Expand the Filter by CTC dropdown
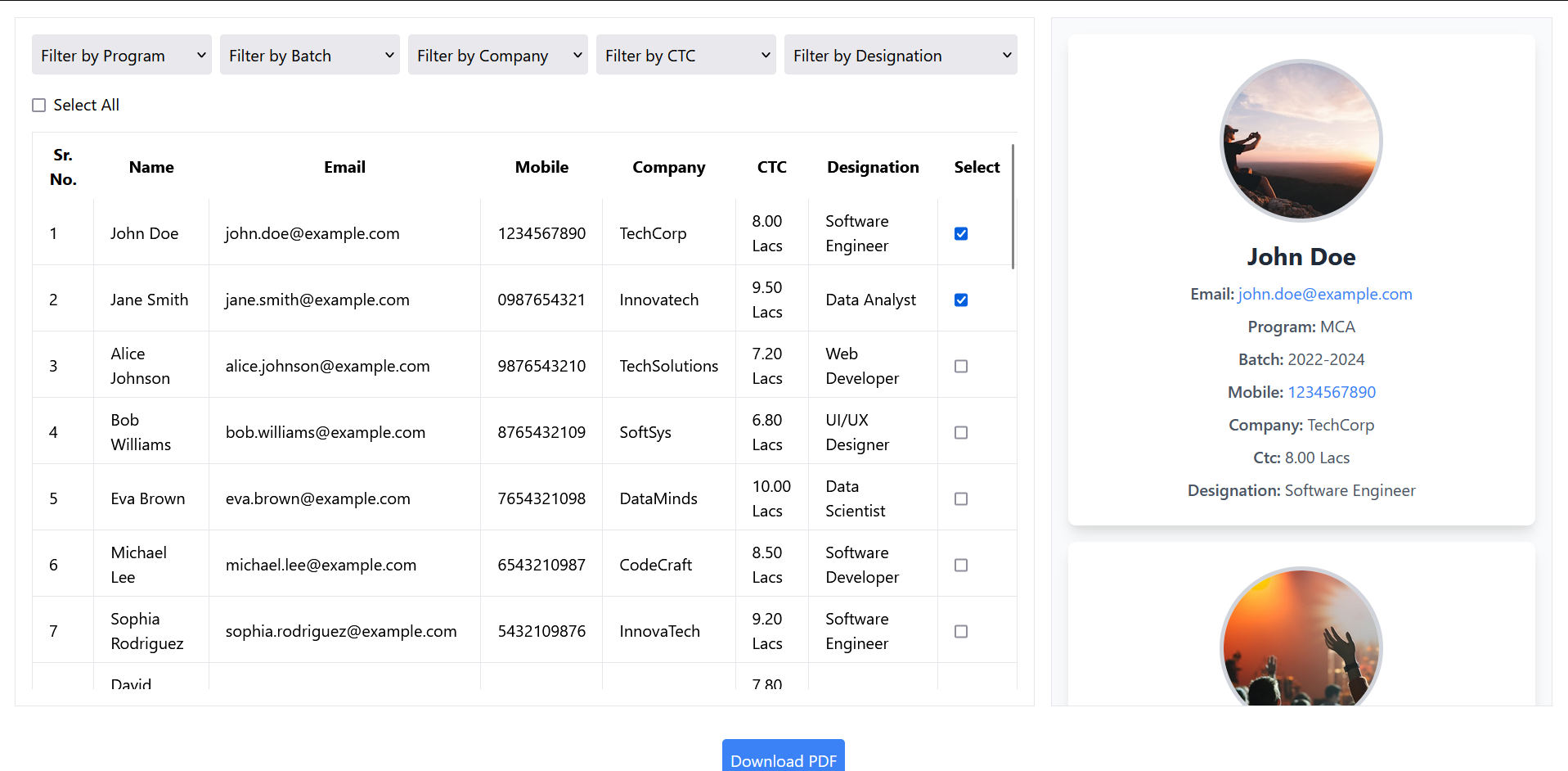 click(686, 55)
